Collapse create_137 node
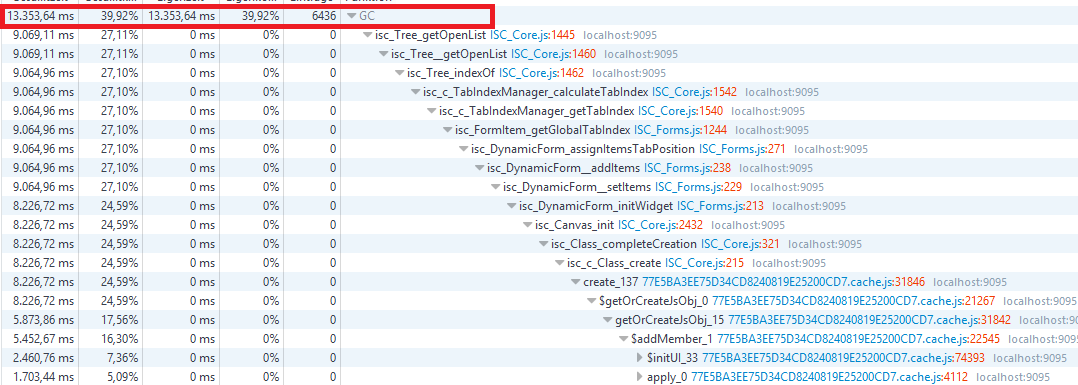 coord(575,282)
